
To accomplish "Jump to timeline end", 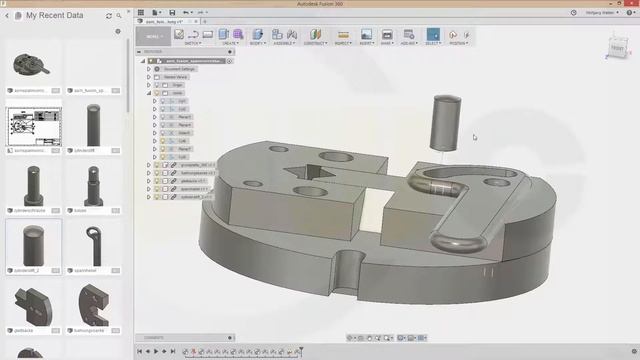I will coord(173,351).
